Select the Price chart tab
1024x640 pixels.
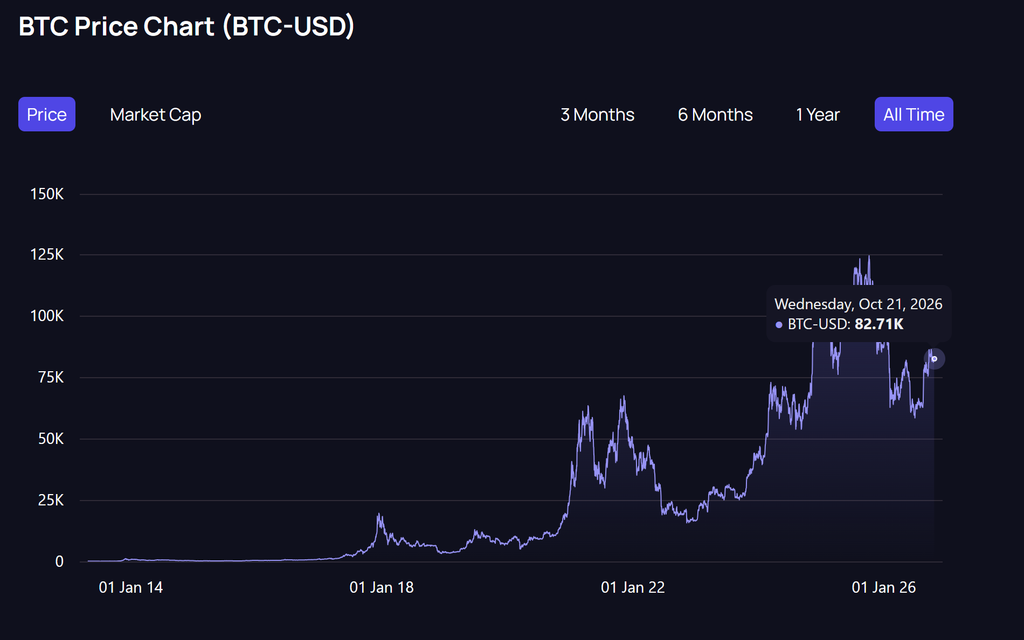tap(46, 114)
